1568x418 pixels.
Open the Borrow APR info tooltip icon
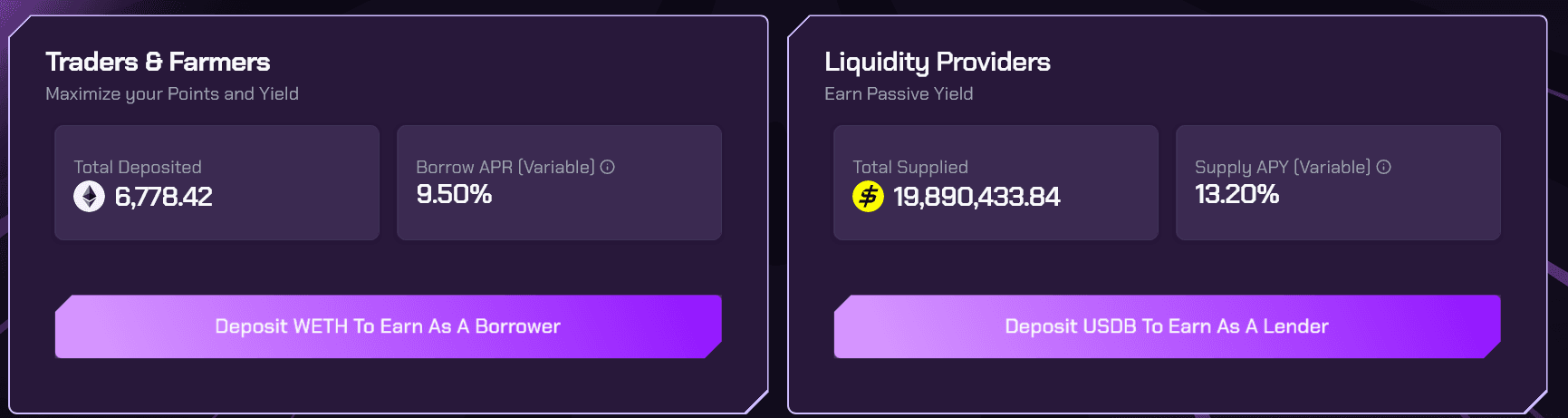coord(608,167)
